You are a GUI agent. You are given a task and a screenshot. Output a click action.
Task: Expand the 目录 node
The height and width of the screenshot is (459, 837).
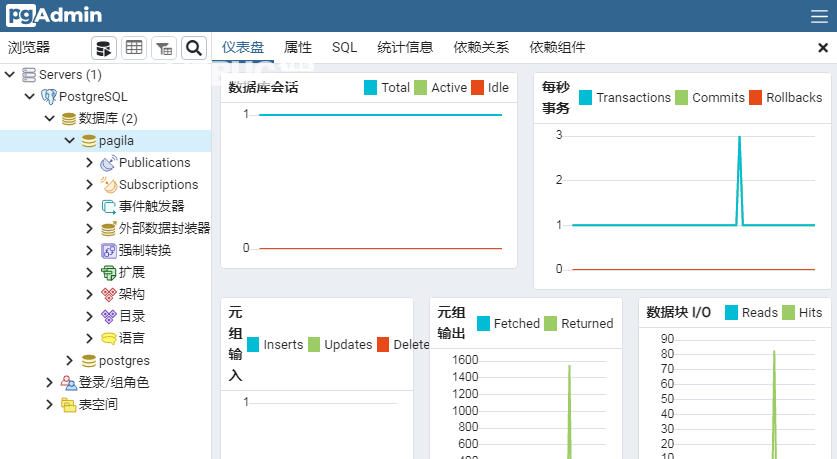[x=90, y=316]
